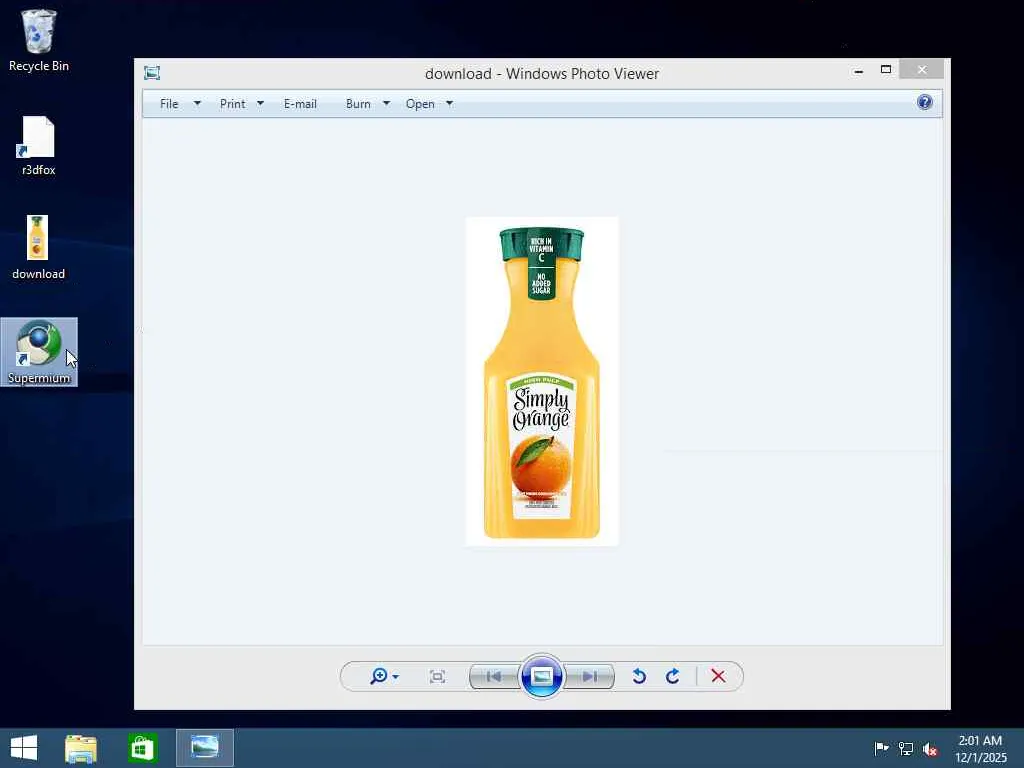
Task: Select the download image file on desktop
Action: point(39,248)
